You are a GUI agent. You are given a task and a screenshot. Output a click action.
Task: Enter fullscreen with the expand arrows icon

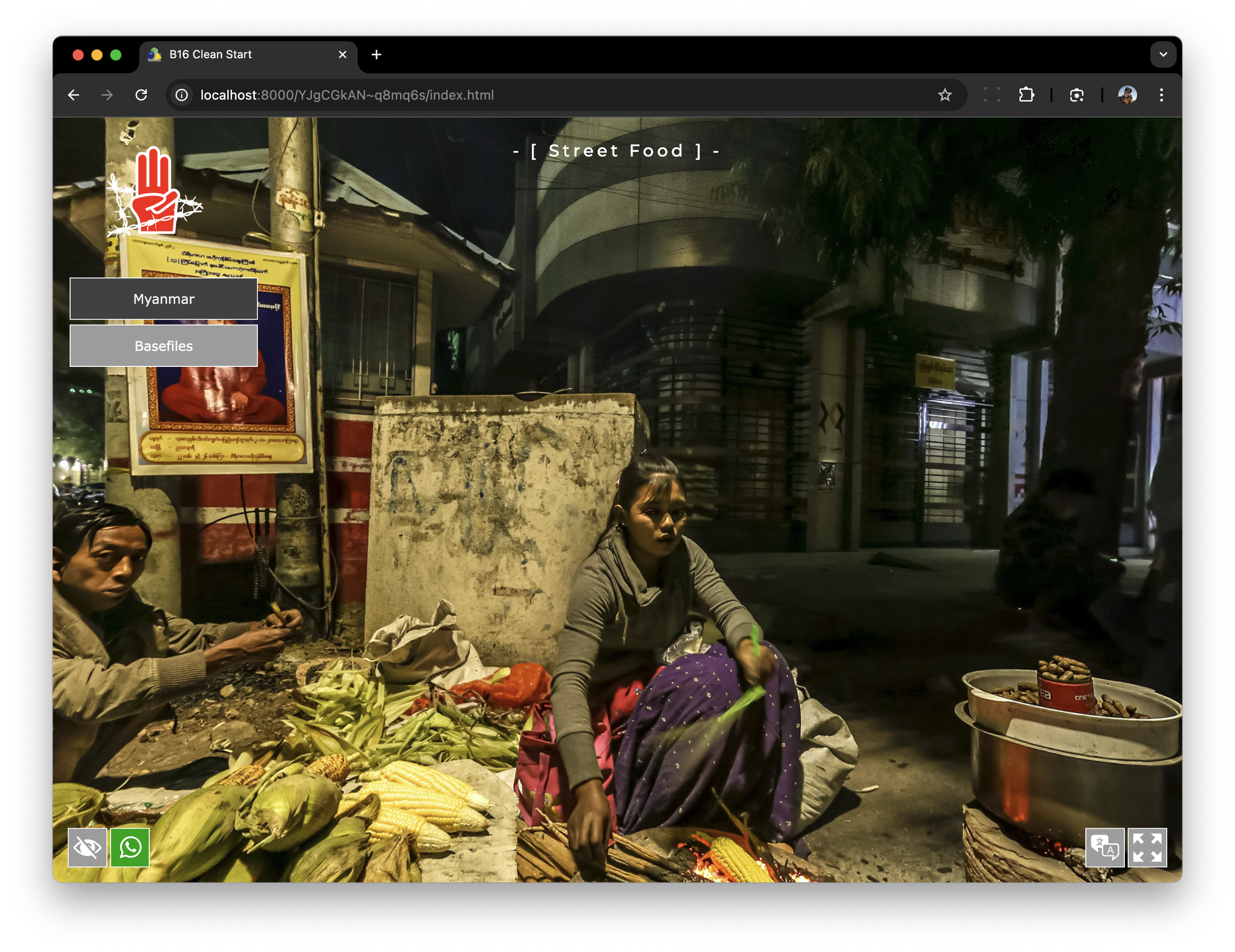pyautogui.click(x=1147, y=847)
